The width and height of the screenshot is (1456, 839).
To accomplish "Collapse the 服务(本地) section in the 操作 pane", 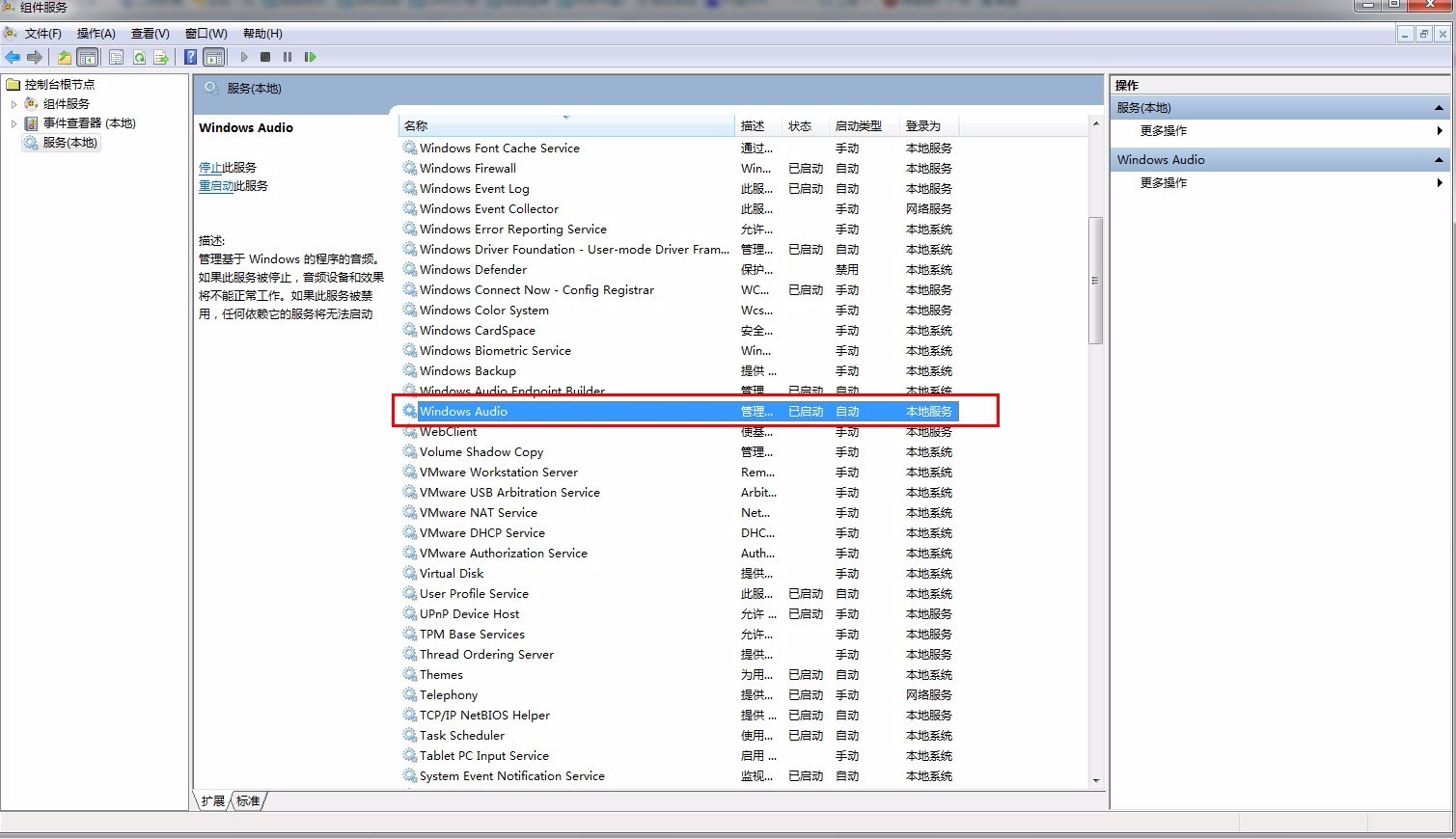I will [x=1439, y=107].
